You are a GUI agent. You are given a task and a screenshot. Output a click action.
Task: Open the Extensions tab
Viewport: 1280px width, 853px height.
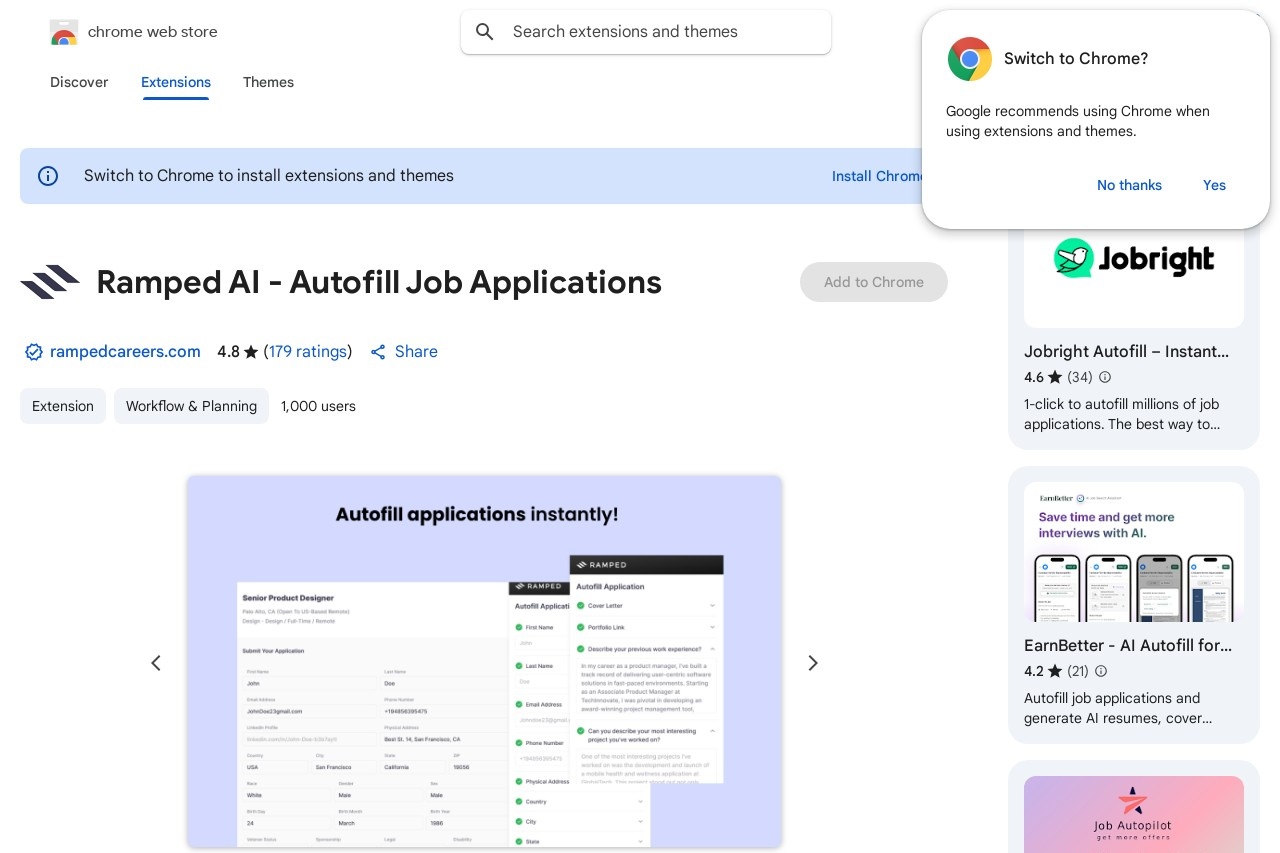coord(176,82)
